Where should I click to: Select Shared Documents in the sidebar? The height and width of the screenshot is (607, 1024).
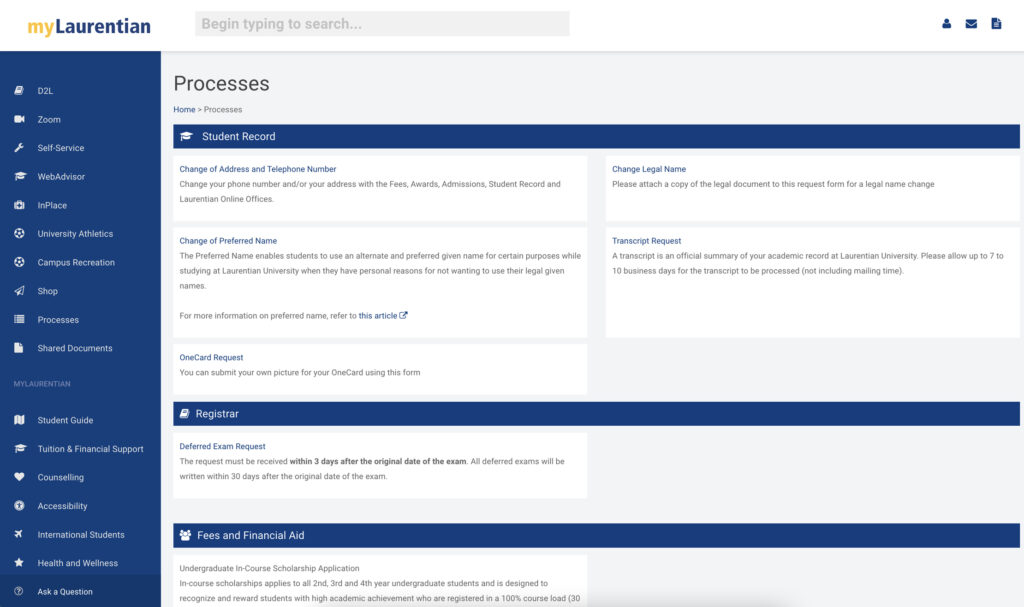tap(75, 348)
